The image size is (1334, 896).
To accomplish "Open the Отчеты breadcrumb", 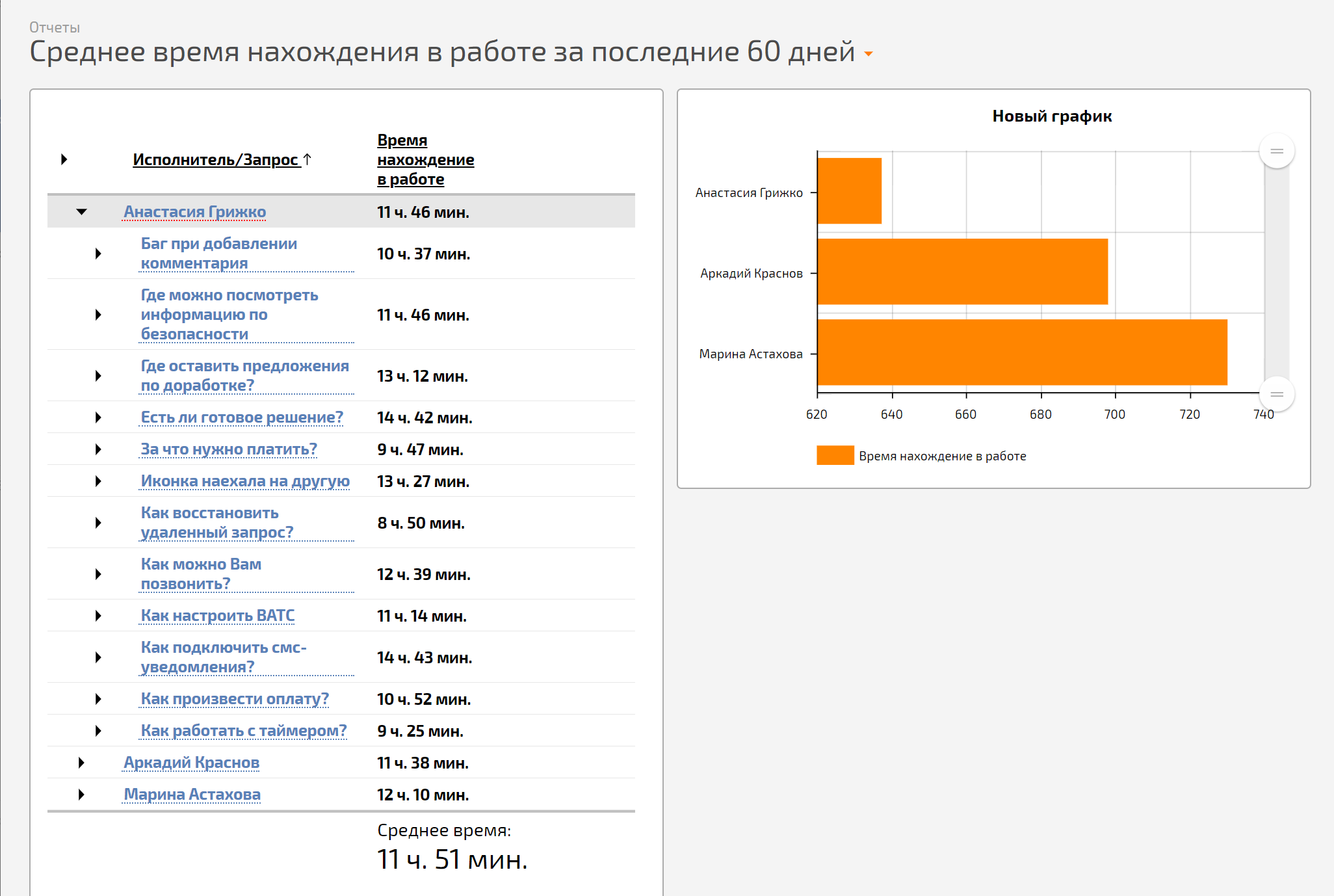I will click(55, 27).
